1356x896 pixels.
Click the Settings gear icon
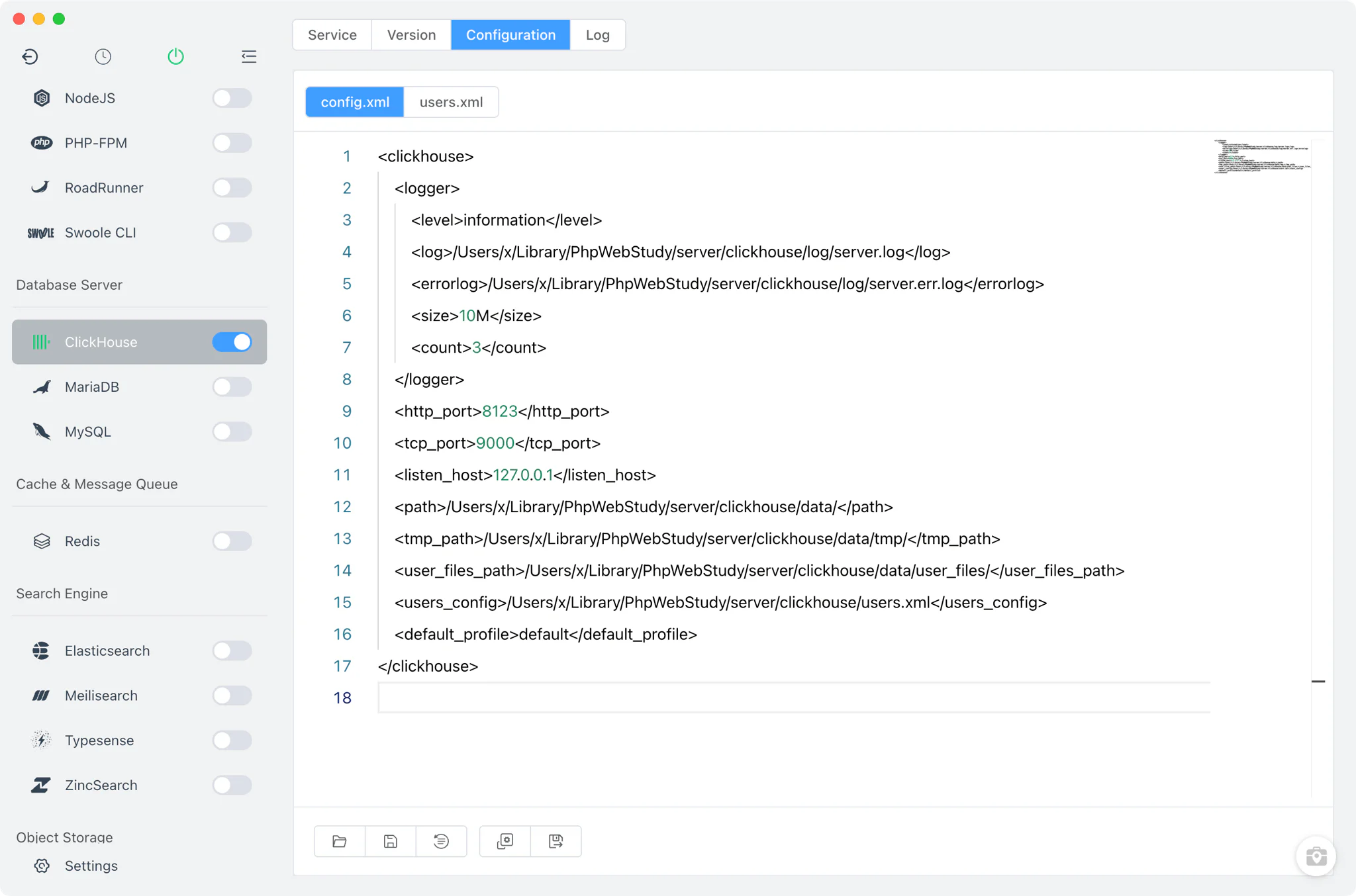pos(42,866)
